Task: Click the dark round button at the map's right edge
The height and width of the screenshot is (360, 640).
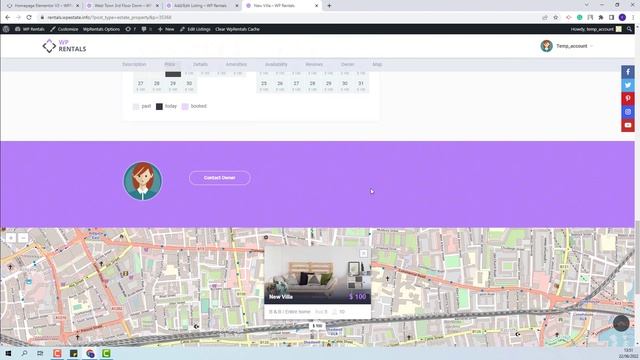Action: [x=621, y=323]
